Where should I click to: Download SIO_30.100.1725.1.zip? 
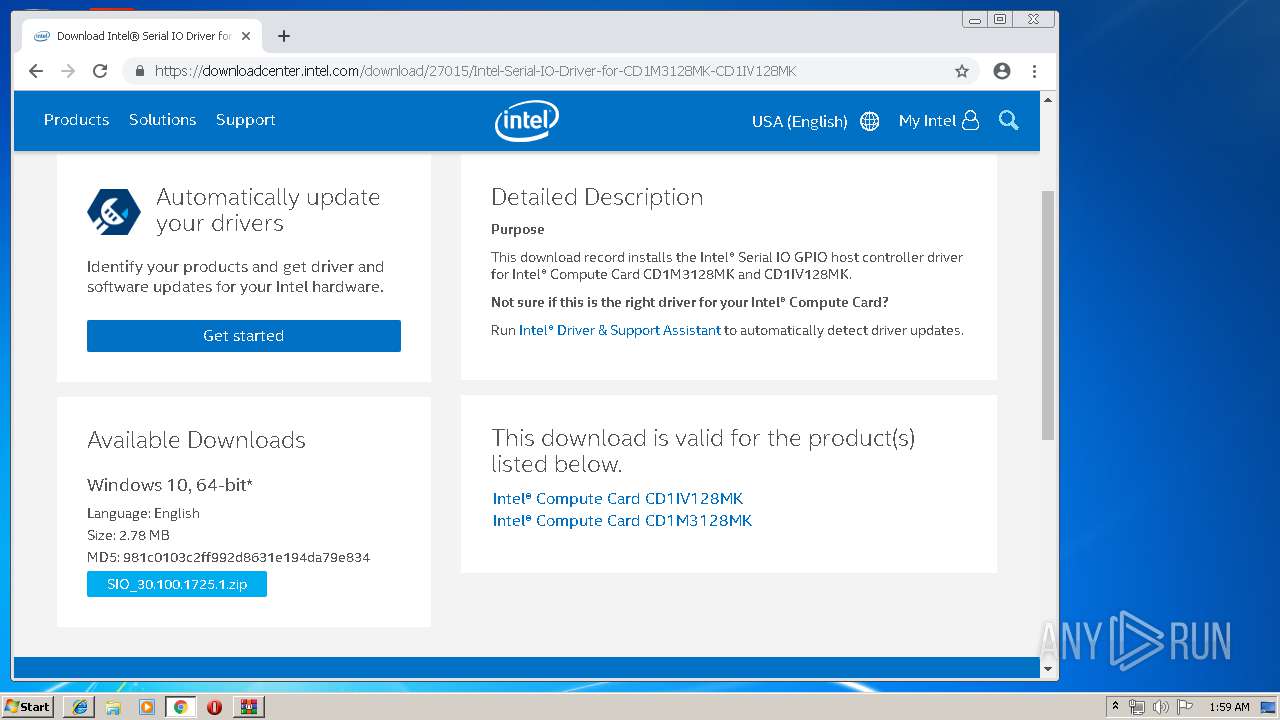click(x=177, y=584)
